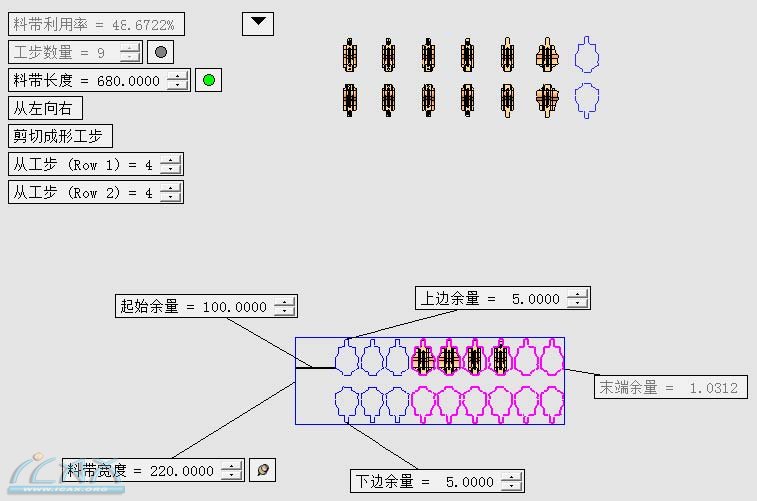Image resolution: width=757 pixels, height=501 pixels.
Task: Decrease 料带长度 with the down arrow
Action: (178, 85)
